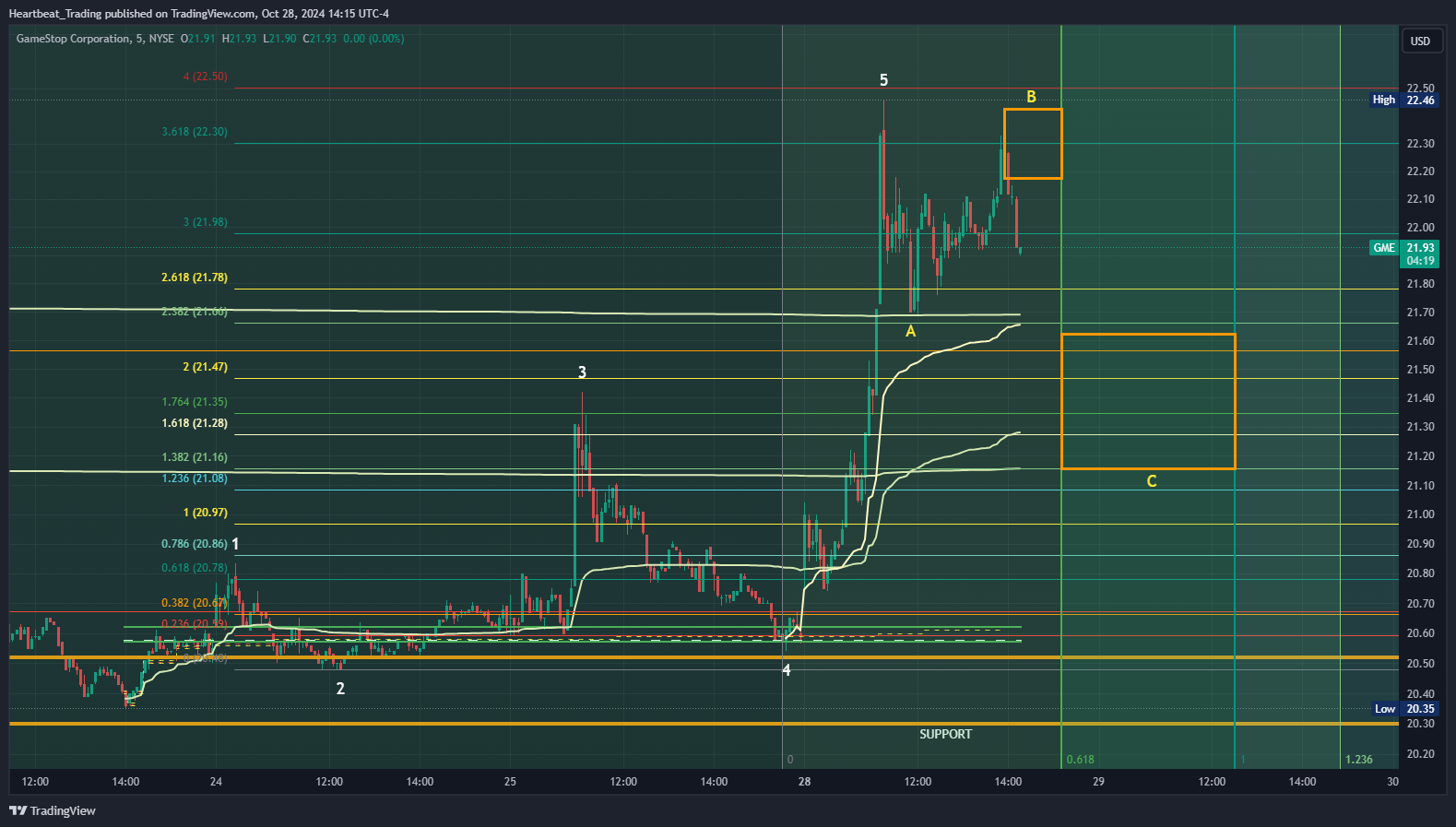Click the 20.50 price axis value

[x=1420, y=664]
